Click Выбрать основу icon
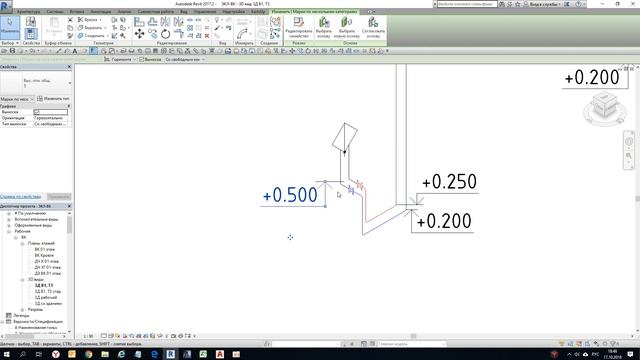Image resolution: width=640 pixels, height=360 pixels. [324, 27]
